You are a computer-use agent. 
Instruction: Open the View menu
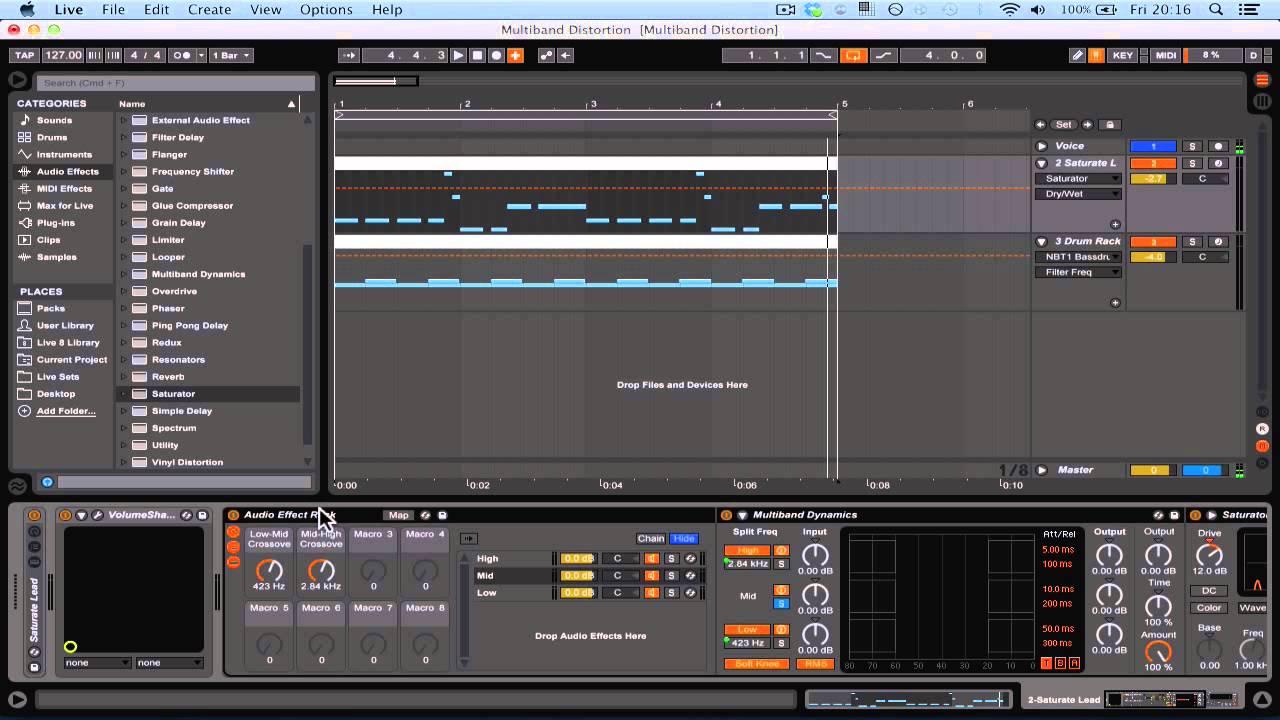pos(265,9)
